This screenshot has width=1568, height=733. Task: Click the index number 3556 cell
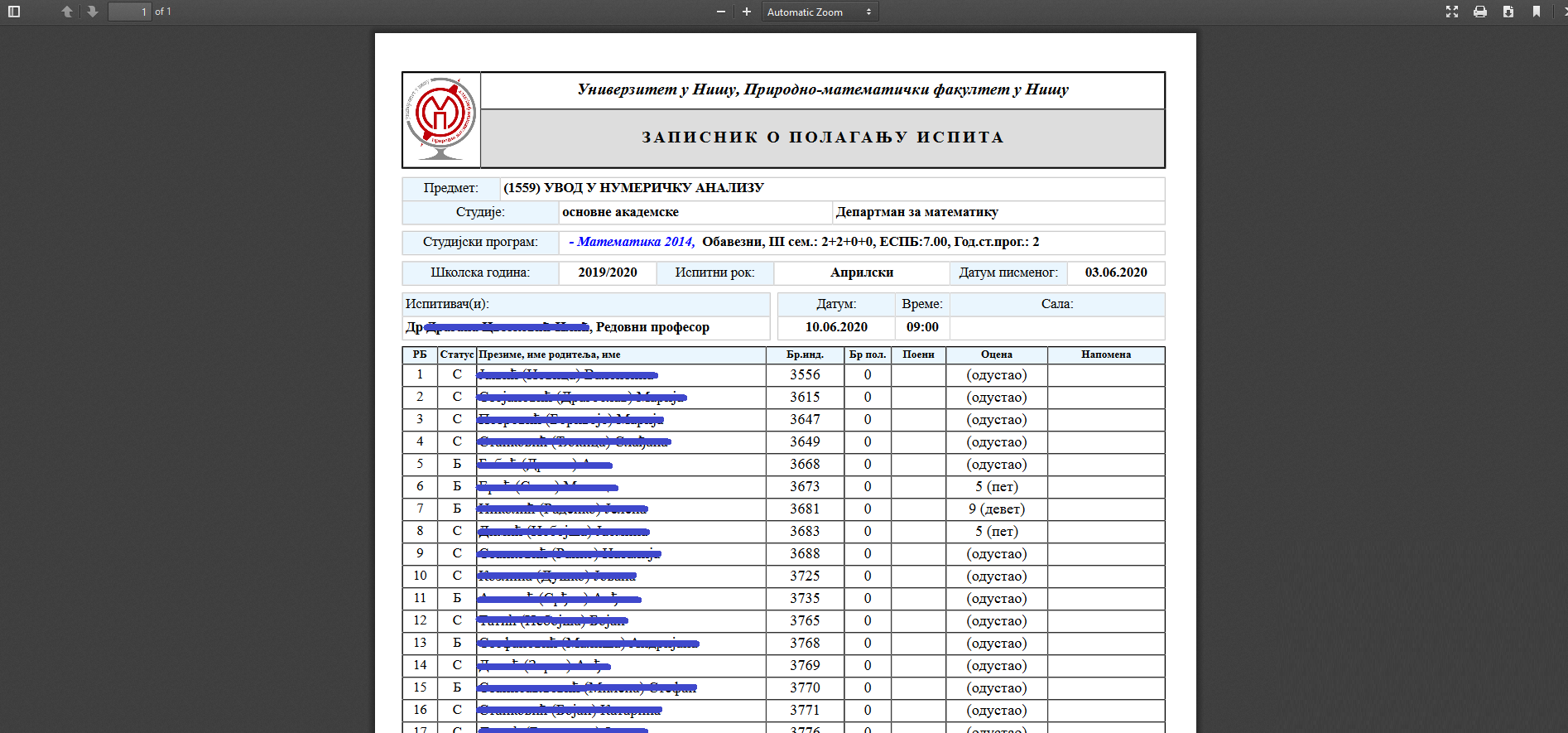(x=804, y=374)
